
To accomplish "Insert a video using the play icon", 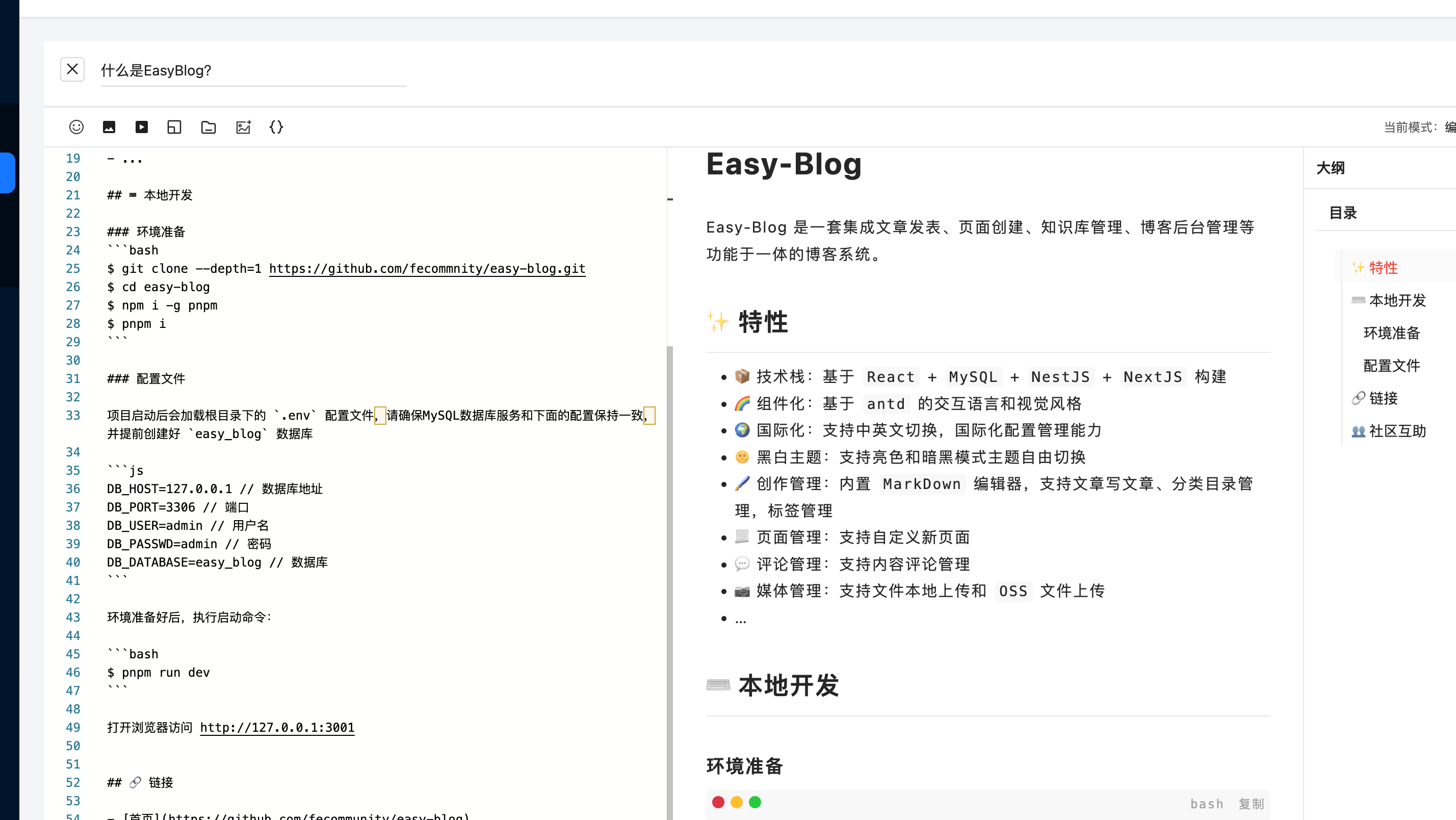I will [x=142, y=126].
